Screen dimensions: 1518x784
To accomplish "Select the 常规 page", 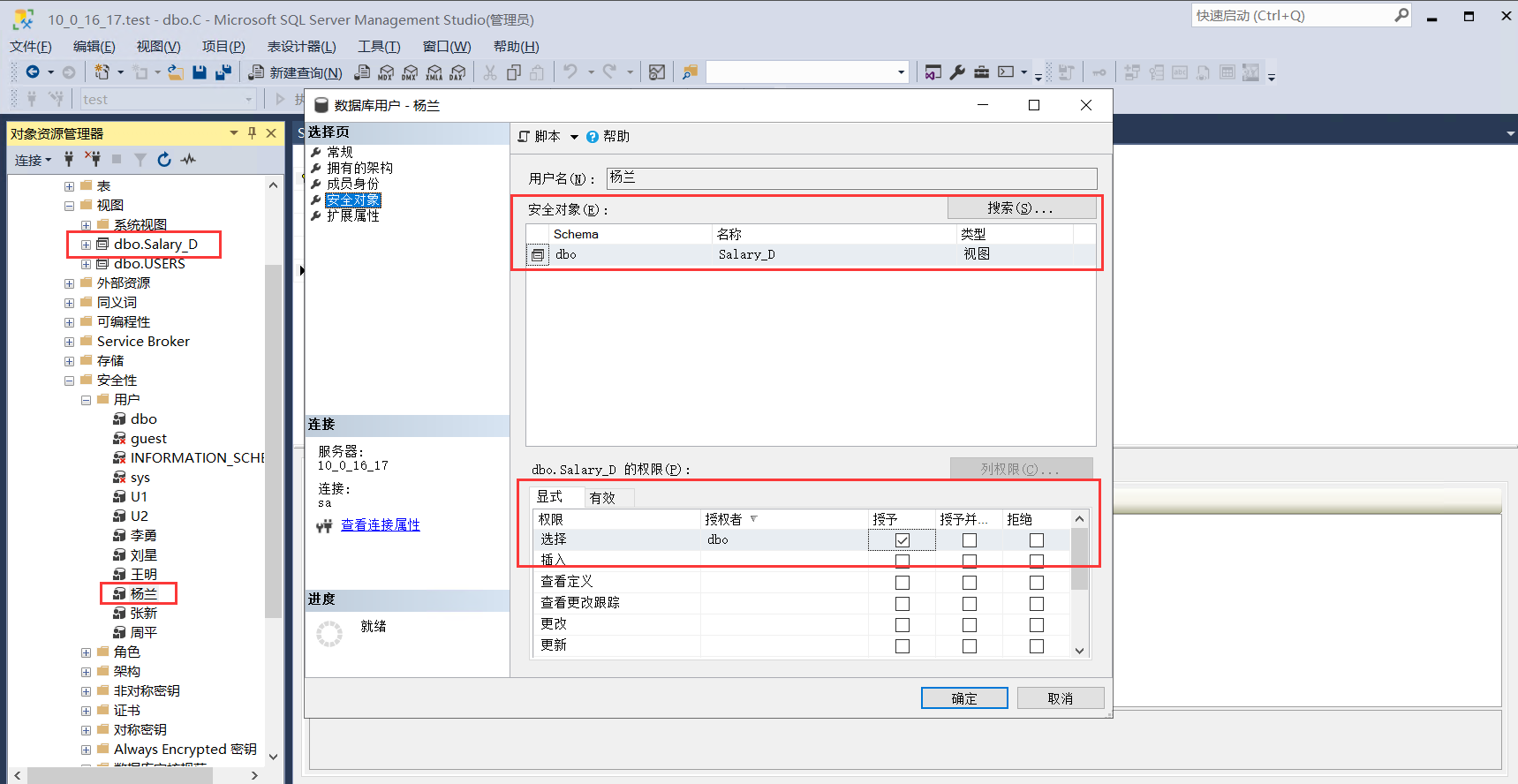I will (x=340, y=152).
